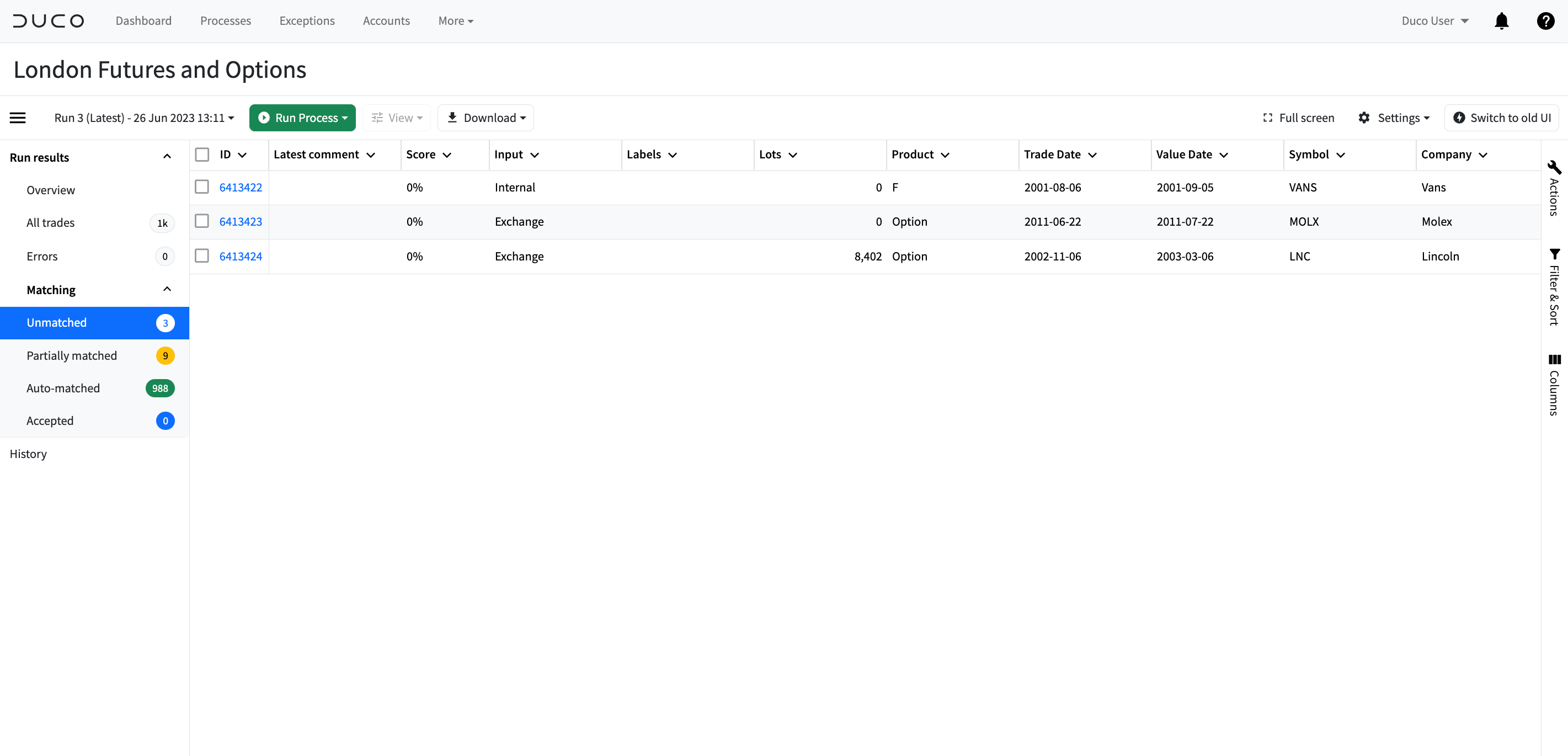Screen dimensions: 1568x756
Task: Open the Trade Date column menu
Action: (x=1092, y=155)
